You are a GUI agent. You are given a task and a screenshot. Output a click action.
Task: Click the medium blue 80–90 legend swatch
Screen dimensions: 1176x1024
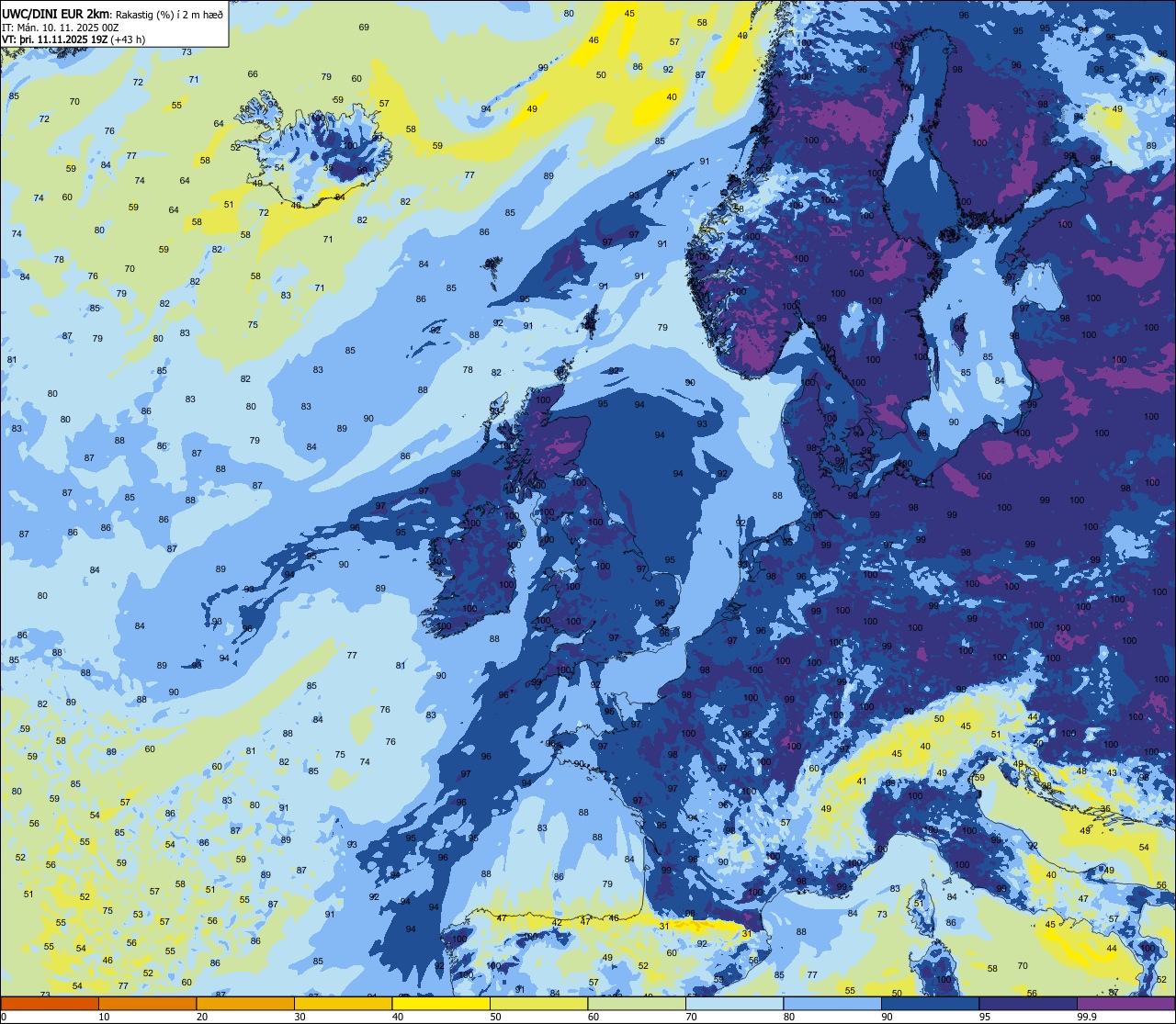point(832,1004)
